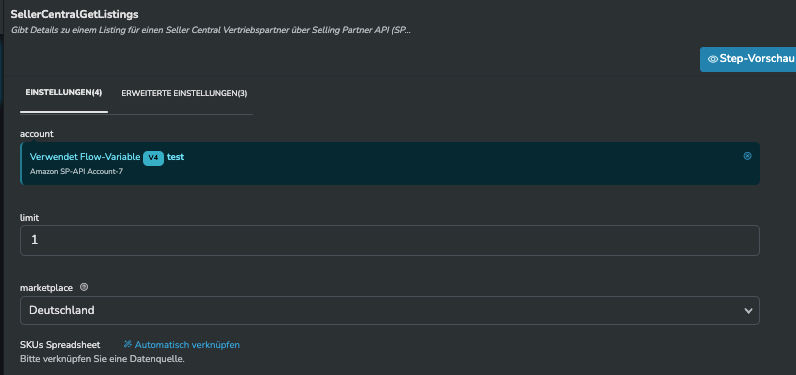Click into the limit input field
796x375 pixels.
[x=390, y=241]
